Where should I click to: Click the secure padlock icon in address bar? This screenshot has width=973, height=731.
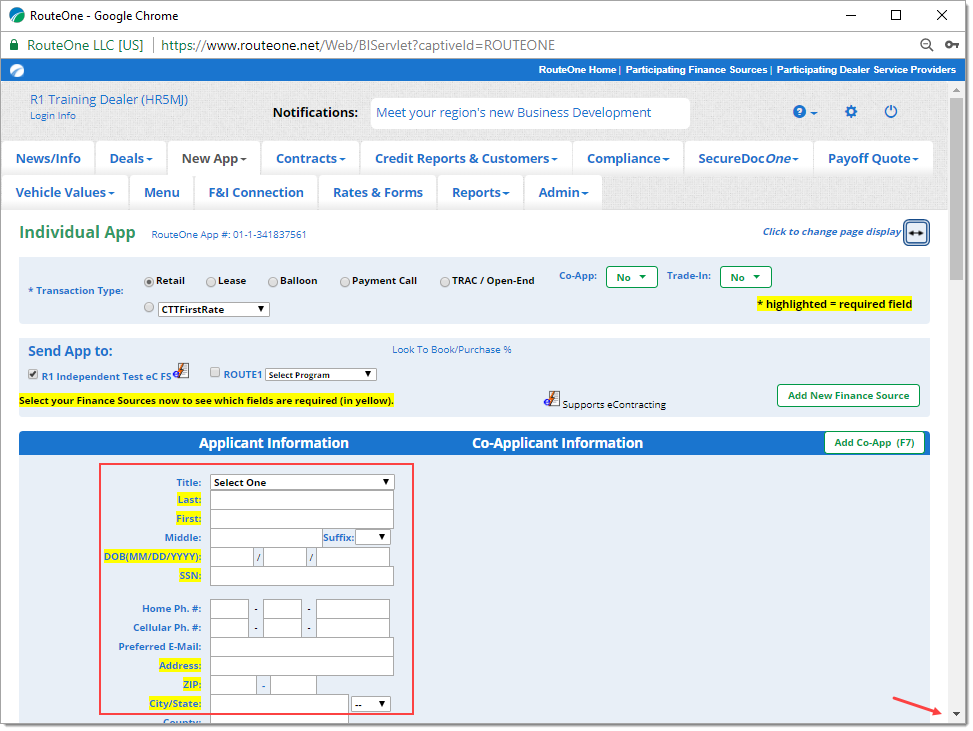pyautogui.click(x=14, y=45)
